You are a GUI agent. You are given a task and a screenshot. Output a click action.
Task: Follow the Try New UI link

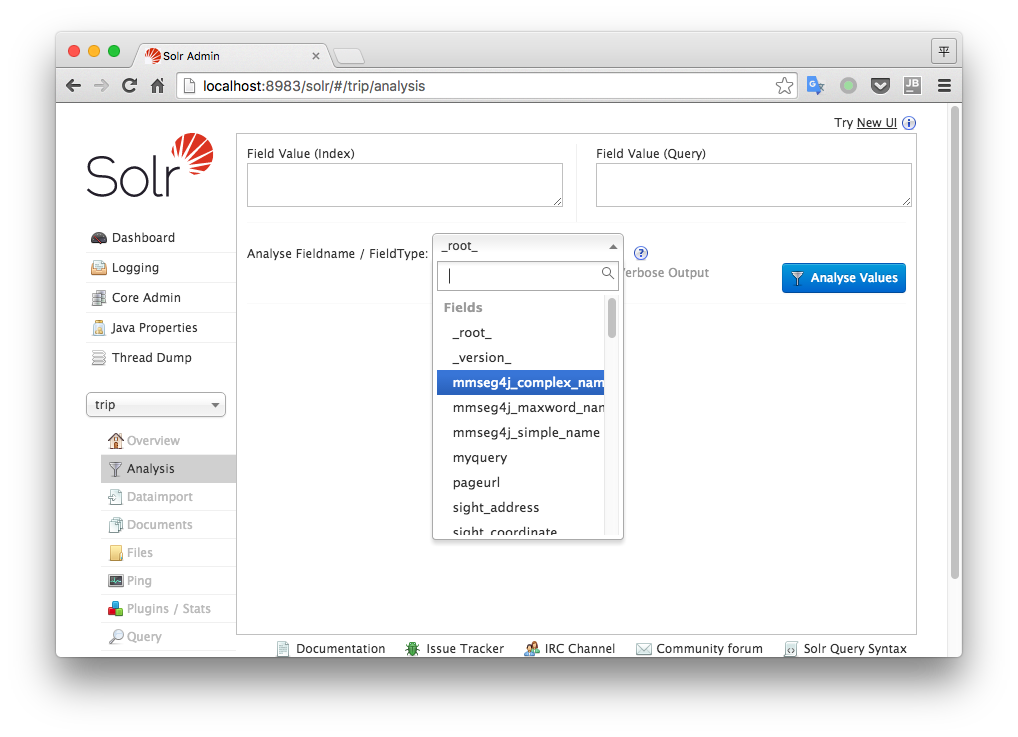[x=876, y=123]
